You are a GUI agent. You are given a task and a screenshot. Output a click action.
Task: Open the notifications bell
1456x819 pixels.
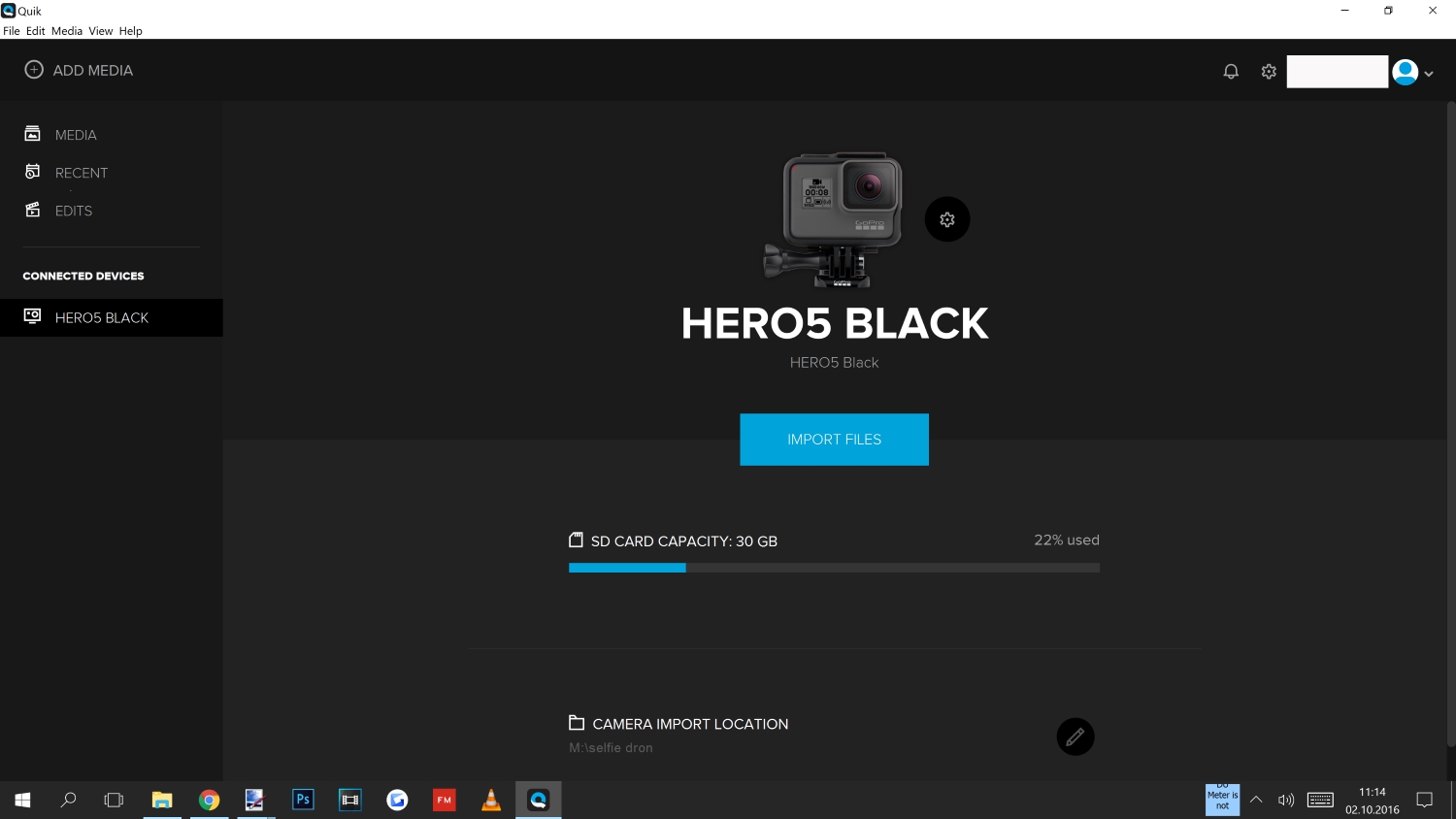point(1231,72)
